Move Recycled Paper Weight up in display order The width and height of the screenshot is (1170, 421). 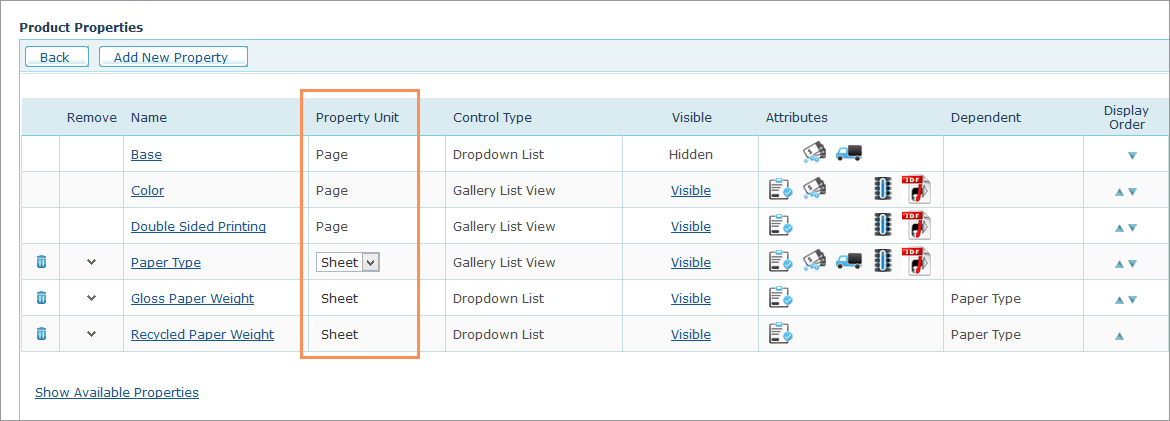(1119, 335)
